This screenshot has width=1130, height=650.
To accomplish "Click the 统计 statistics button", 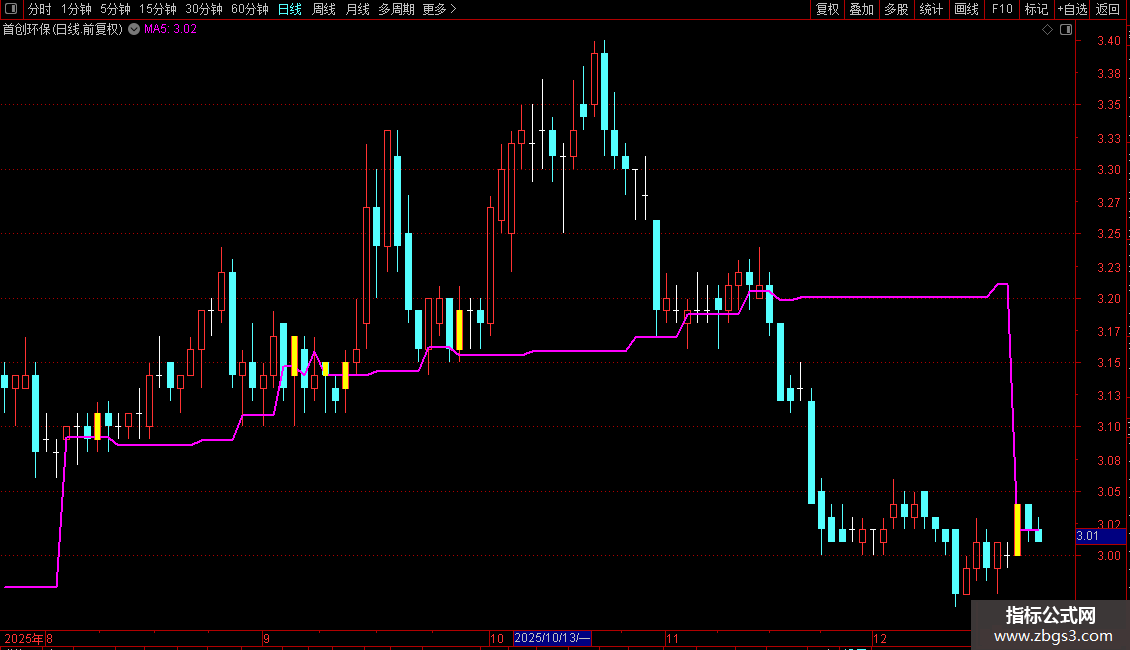I will (x=931, y=9).
